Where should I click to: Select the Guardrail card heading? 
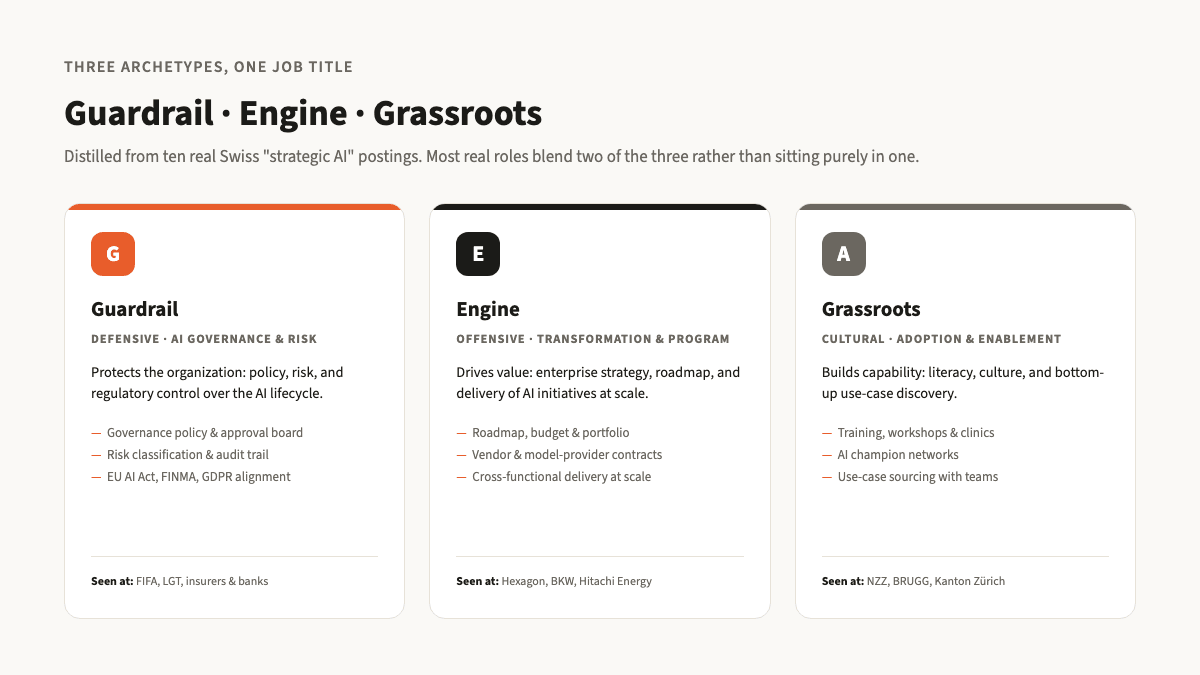click(135, 309)
